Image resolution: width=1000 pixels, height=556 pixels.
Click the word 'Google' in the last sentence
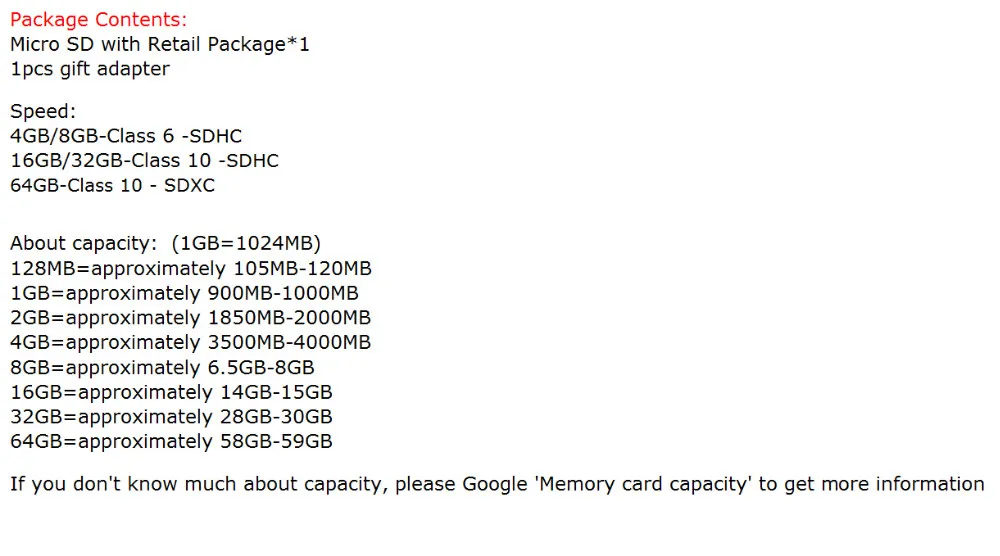[x=495, y=485]
